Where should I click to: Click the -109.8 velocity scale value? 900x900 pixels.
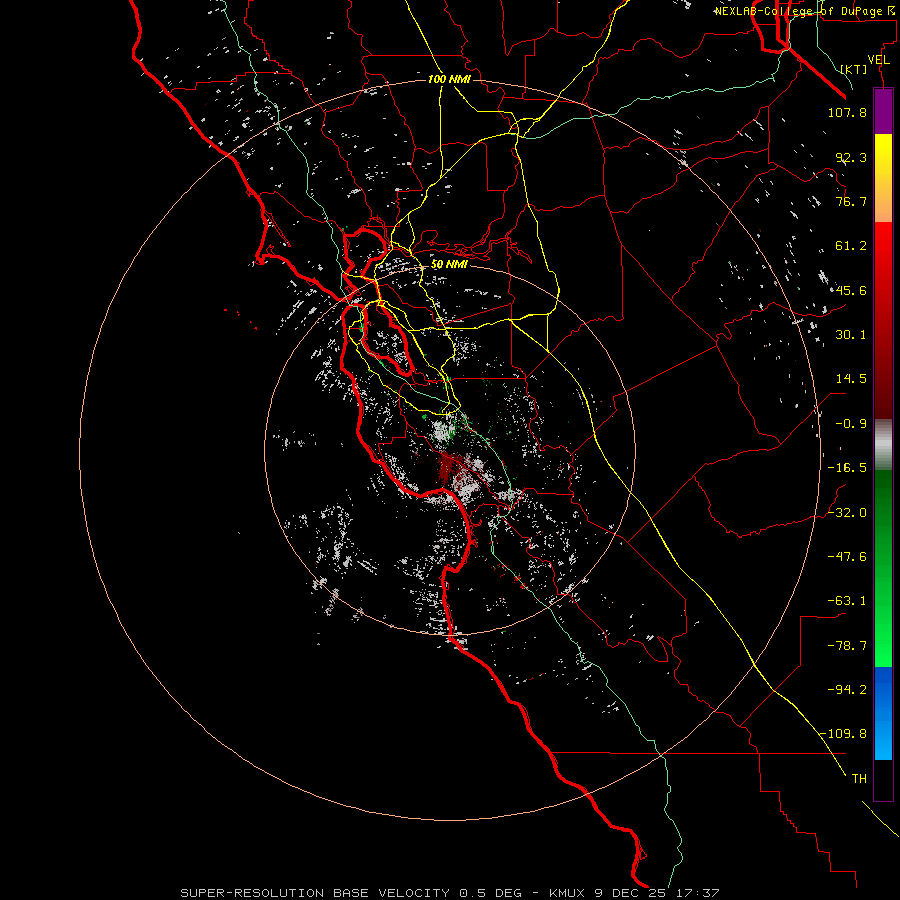(x=843, y=734)
